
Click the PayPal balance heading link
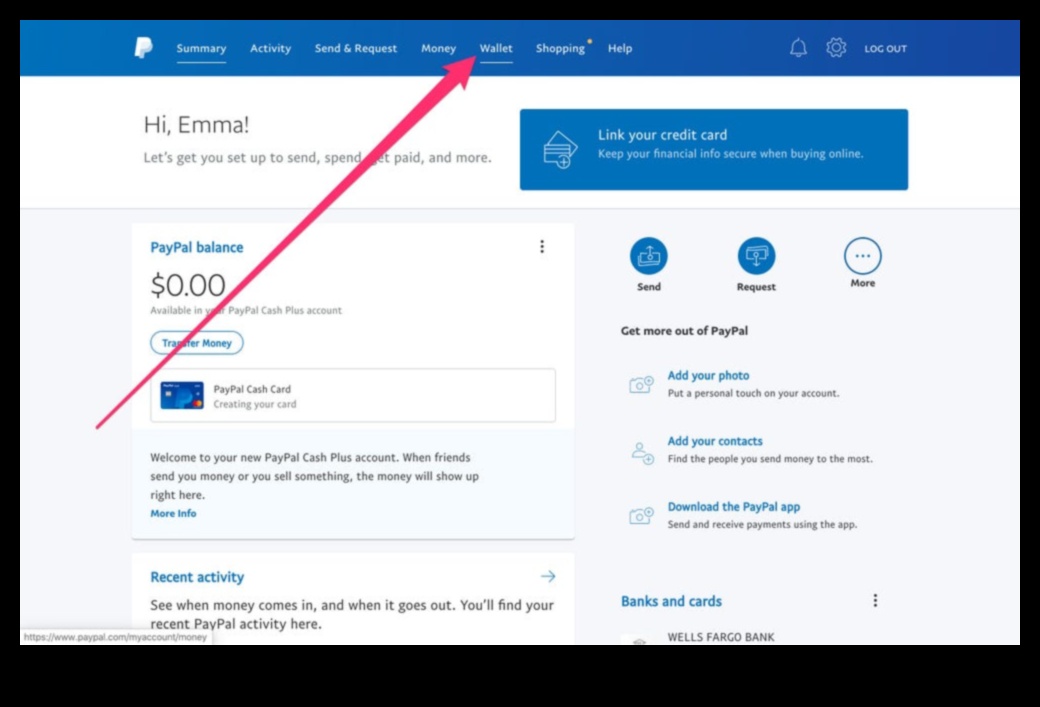[x=196, y=247]
